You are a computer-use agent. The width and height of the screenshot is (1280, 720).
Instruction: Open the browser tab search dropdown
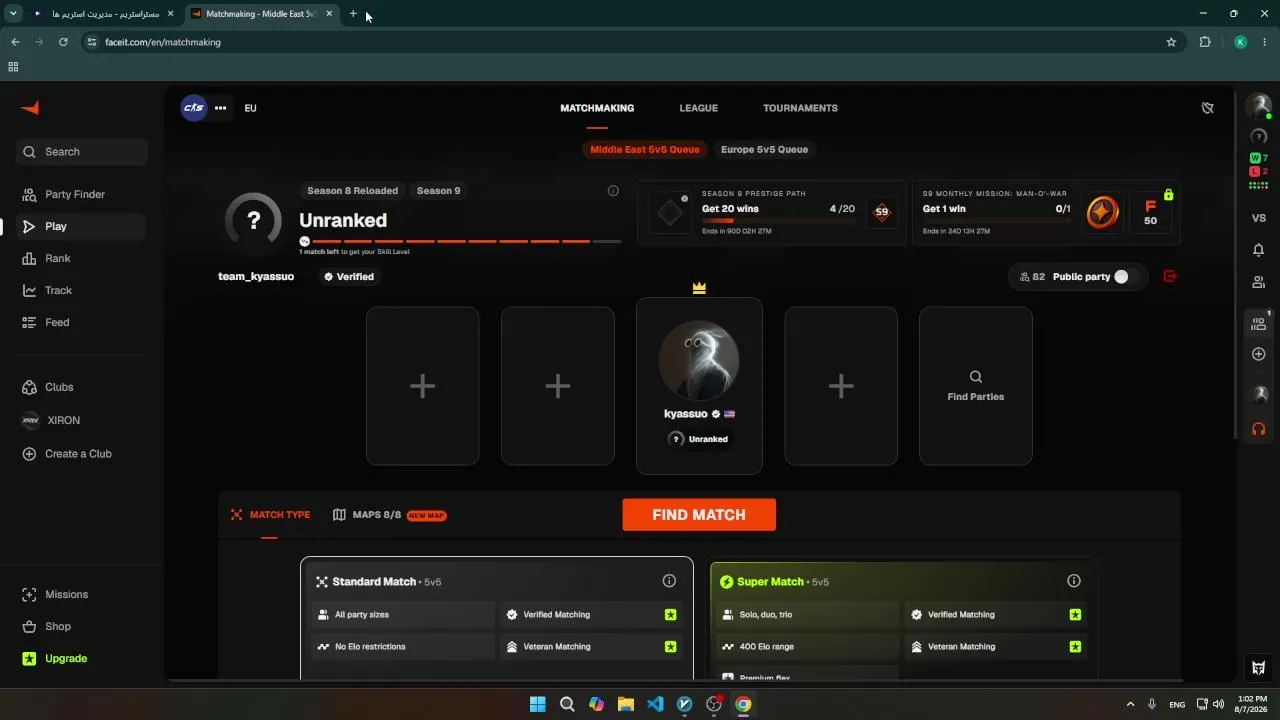click(13, 14)
